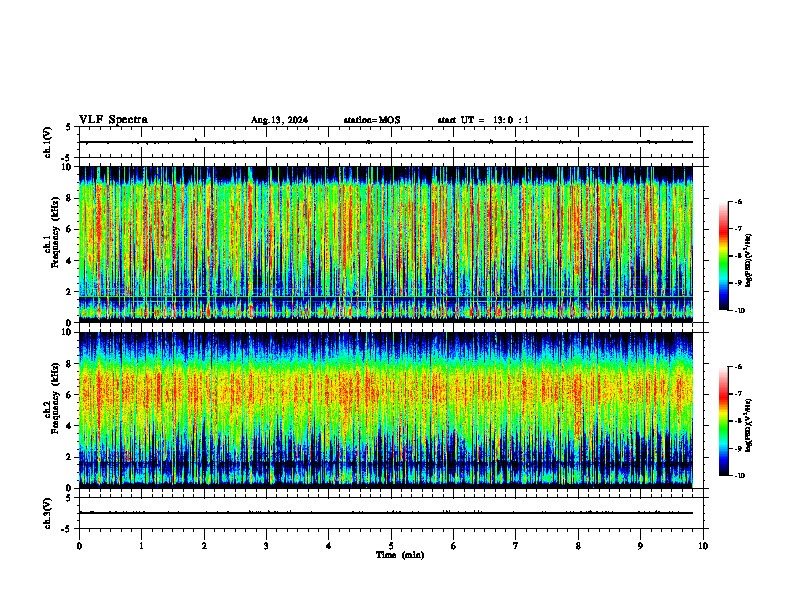Viewport: 792px width, 612px height.
Task: Click the "-8" label on ch.1 colorbar
Action: pos(738,256)
